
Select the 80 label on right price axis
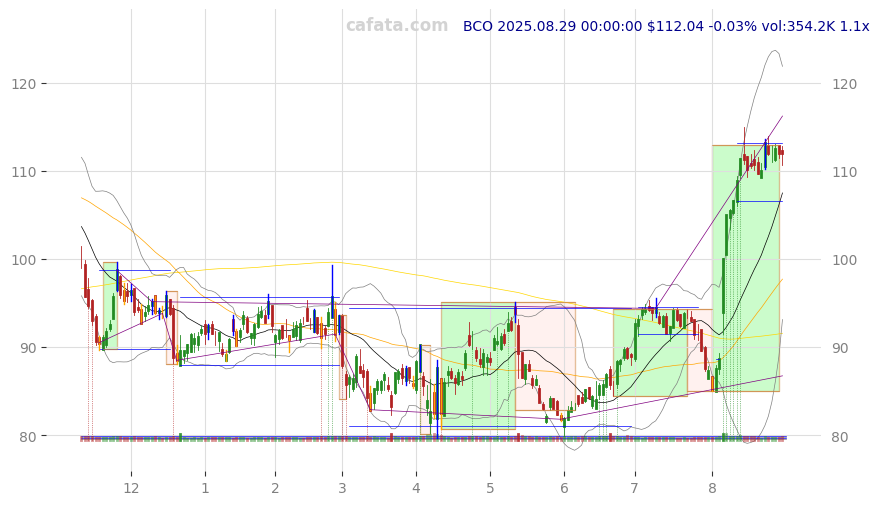point(841,436)
